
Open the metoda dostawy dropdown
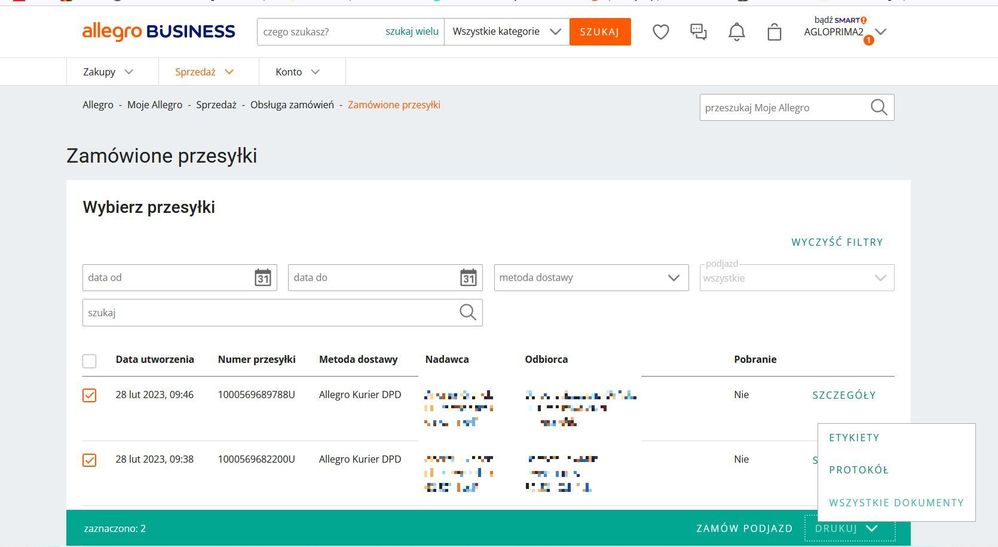591,278
